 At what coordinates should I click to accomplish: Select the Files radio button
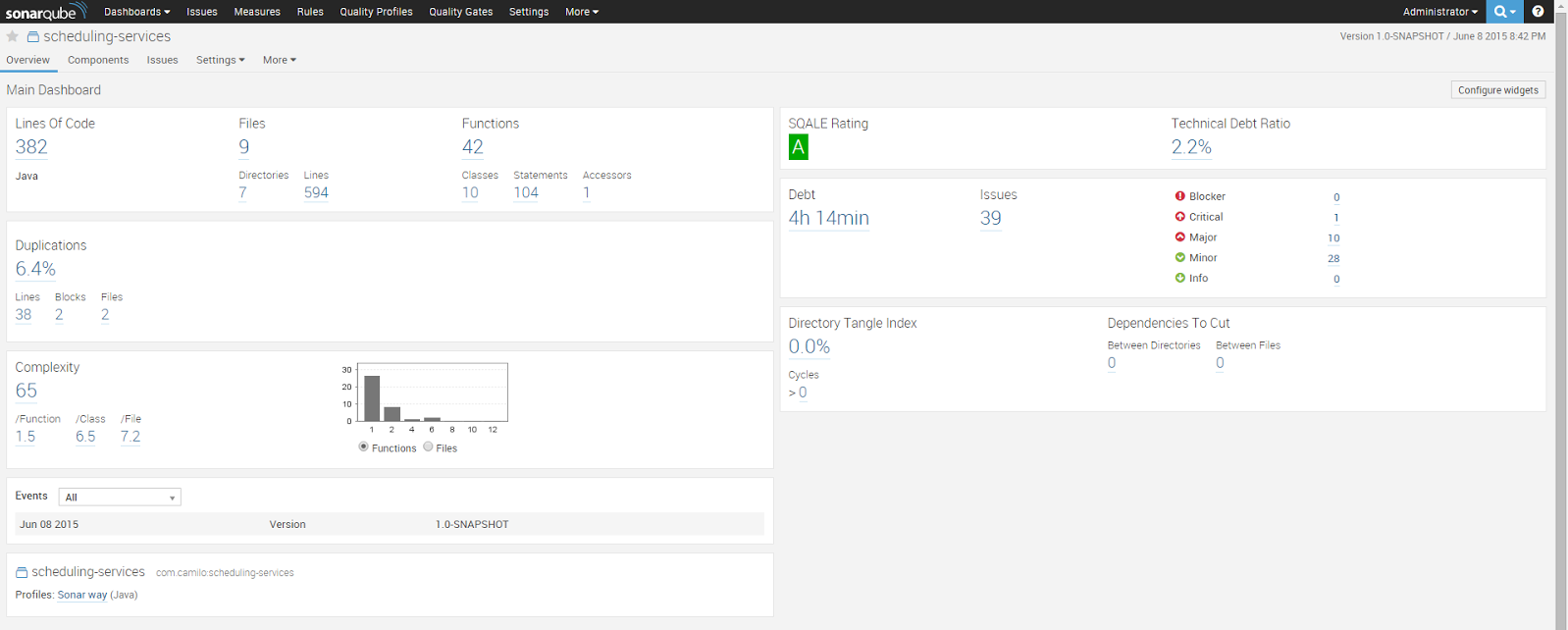(428, 447)
